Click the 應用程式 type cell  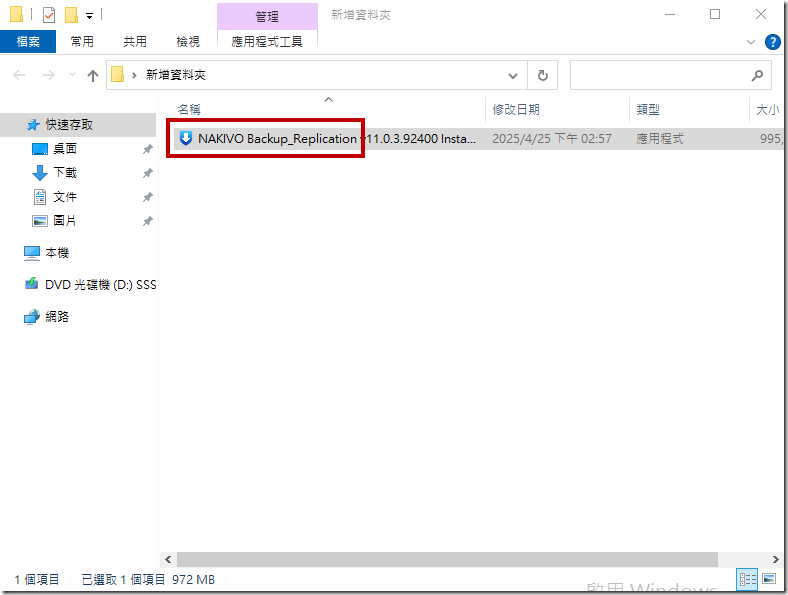660,139
